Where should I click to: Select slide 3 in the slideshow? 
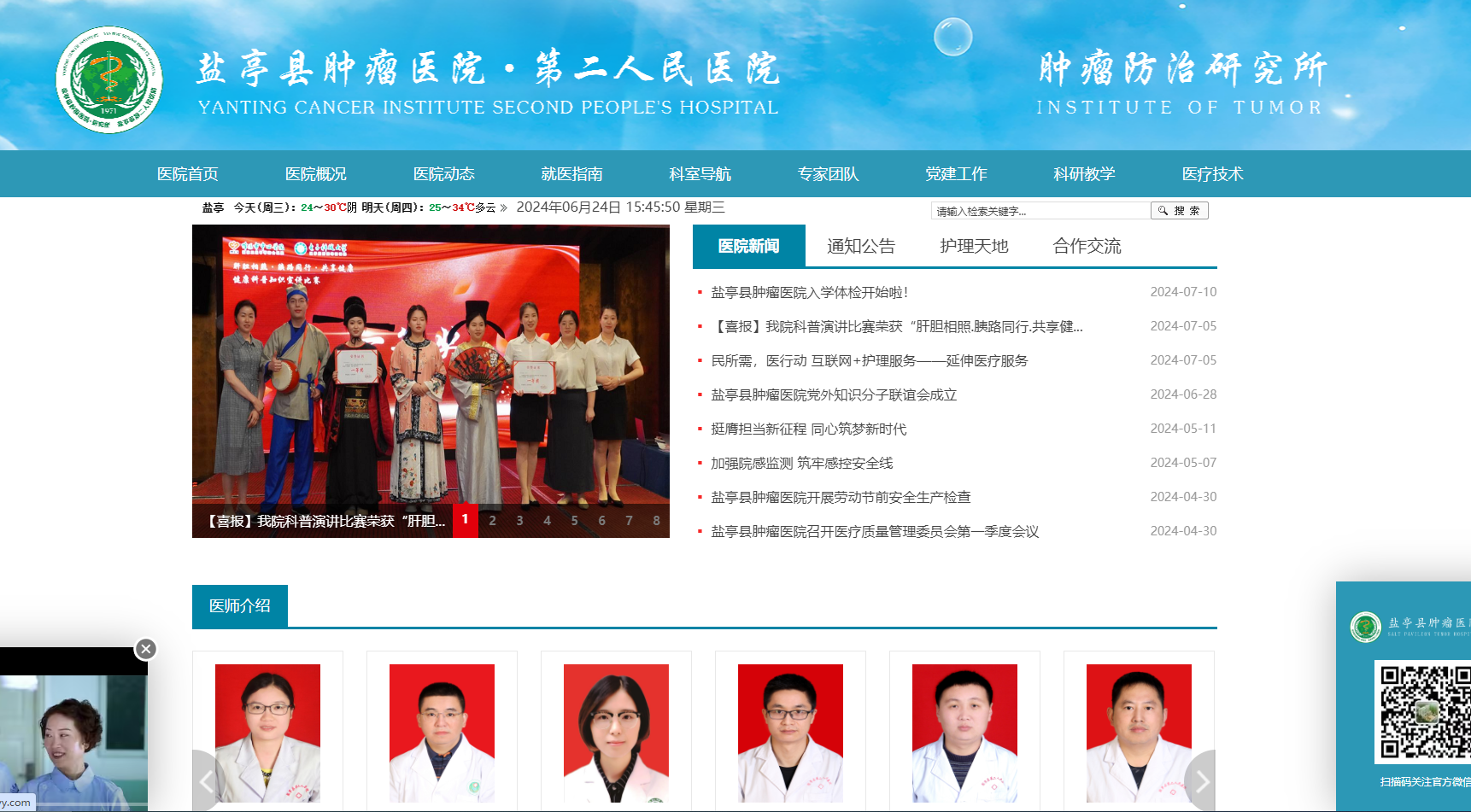tap(519, 520)
